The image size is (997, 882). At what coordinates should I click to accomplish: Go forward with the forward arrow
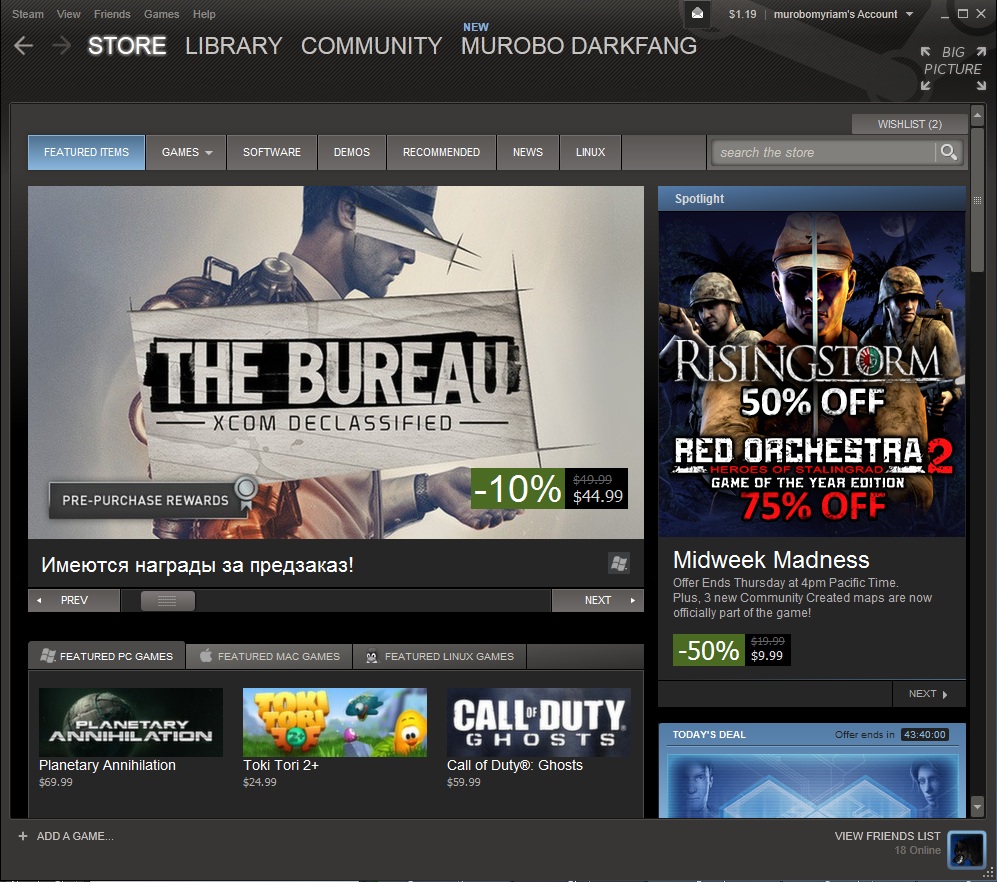pos(61,46)
